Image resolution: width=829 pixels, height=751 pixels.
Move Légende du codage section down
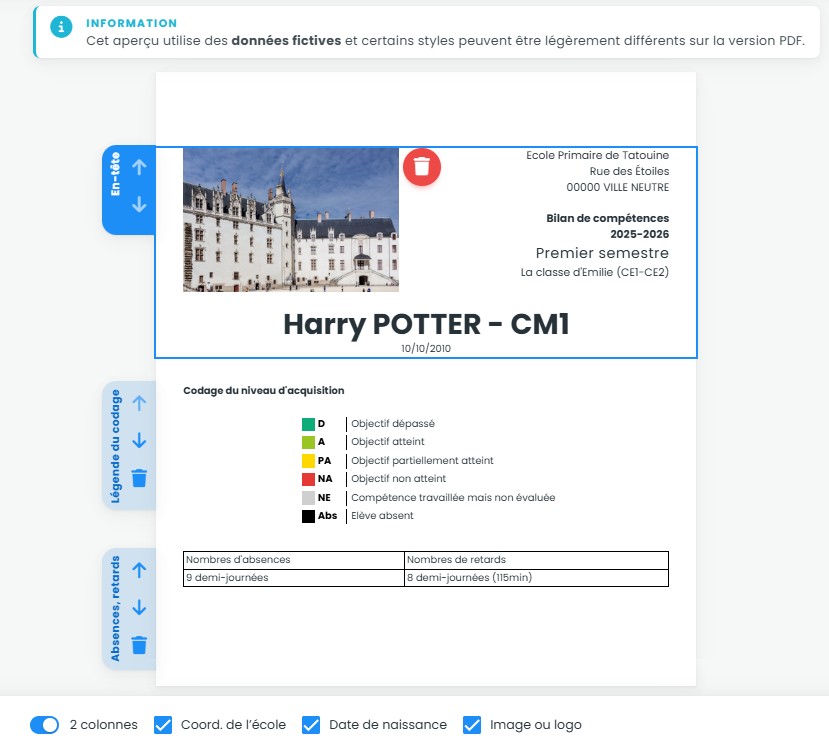[139, 440]
